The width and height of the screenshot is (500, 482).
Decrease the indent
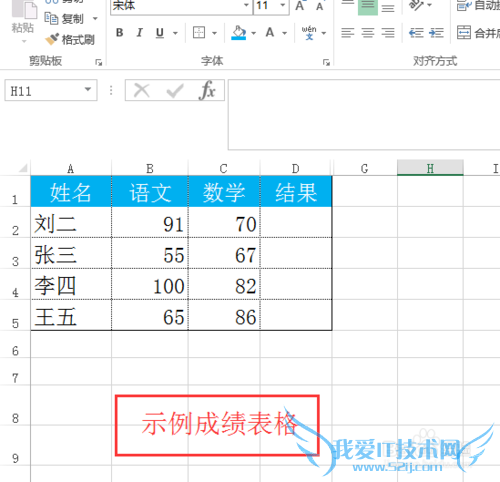[416, 33]
